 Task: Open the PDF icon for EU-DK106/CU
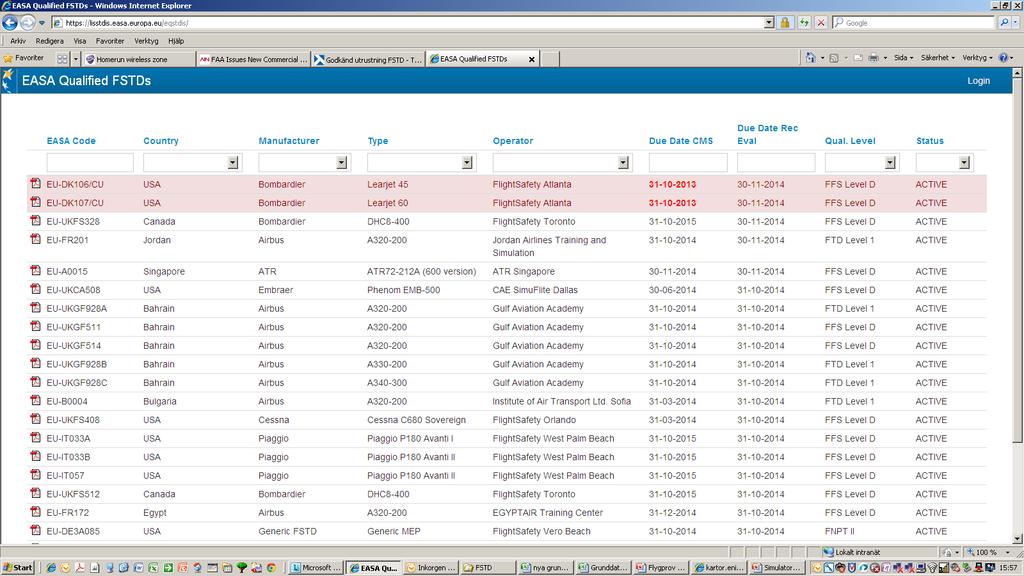(35, 184)
